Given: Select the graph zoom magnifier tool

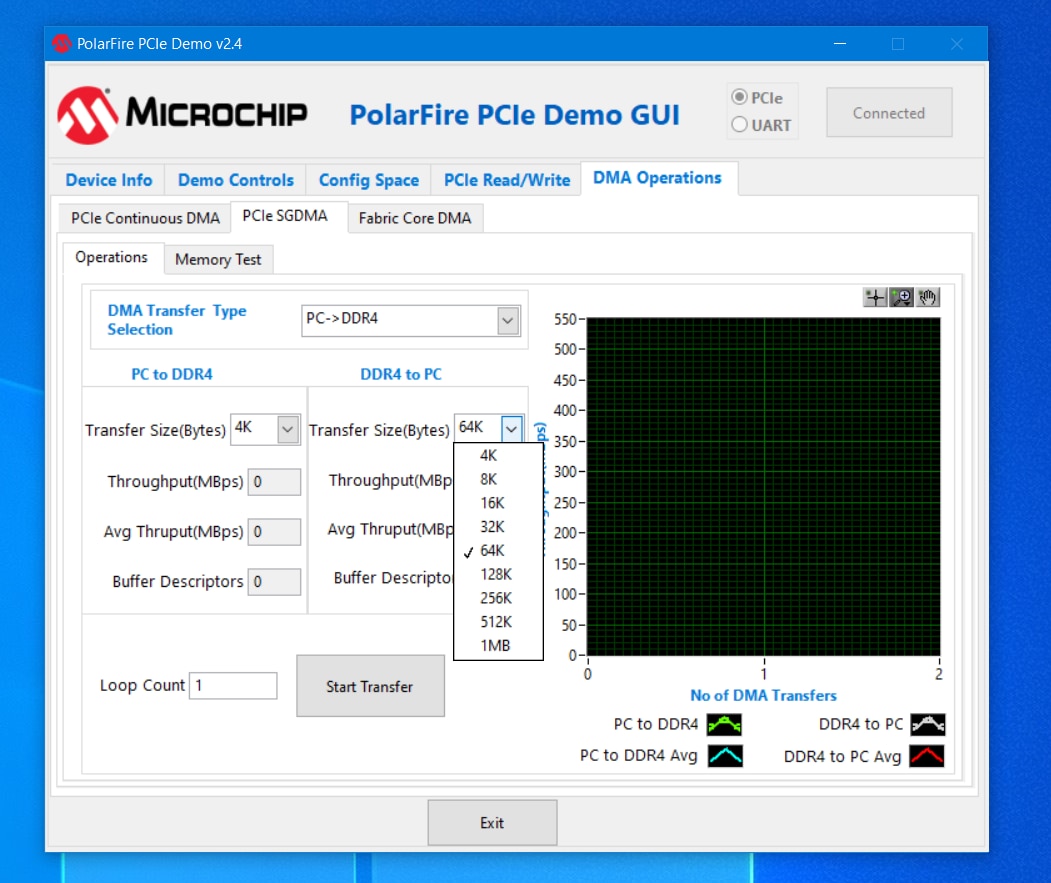Looking at the screenshot, I should click(902, 297).
